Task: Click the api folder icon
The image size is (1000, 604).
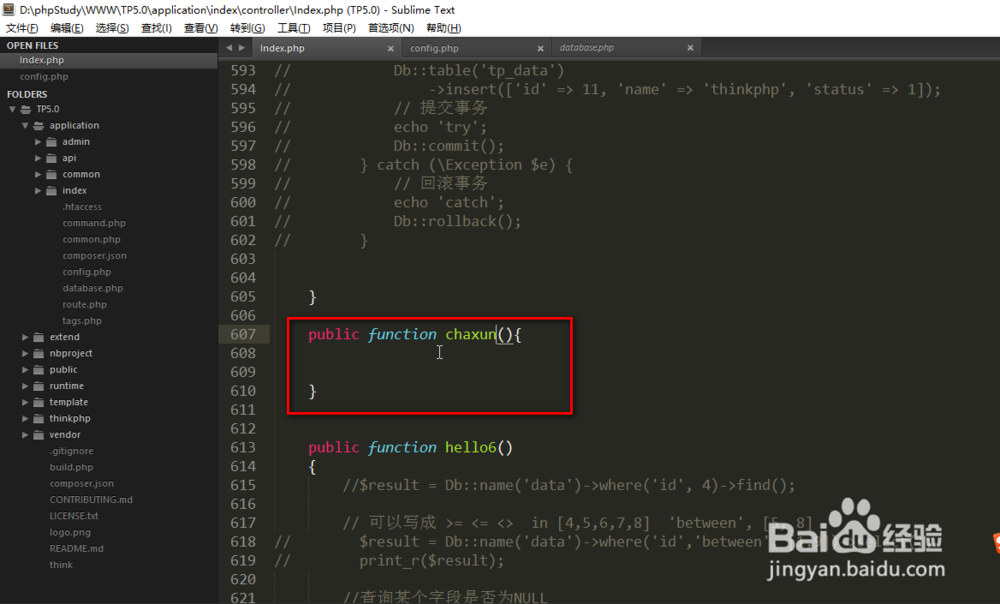Action: pyautogui.click(x=52, y=158)
